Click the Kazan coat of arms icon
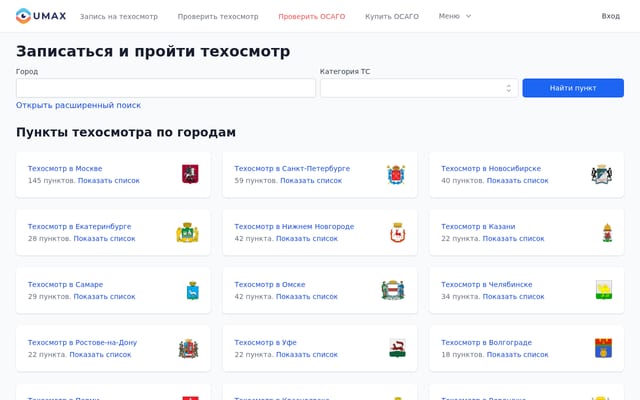Viewport: 640px width, 400px height. pyautogui.click(x=607, y=233)
